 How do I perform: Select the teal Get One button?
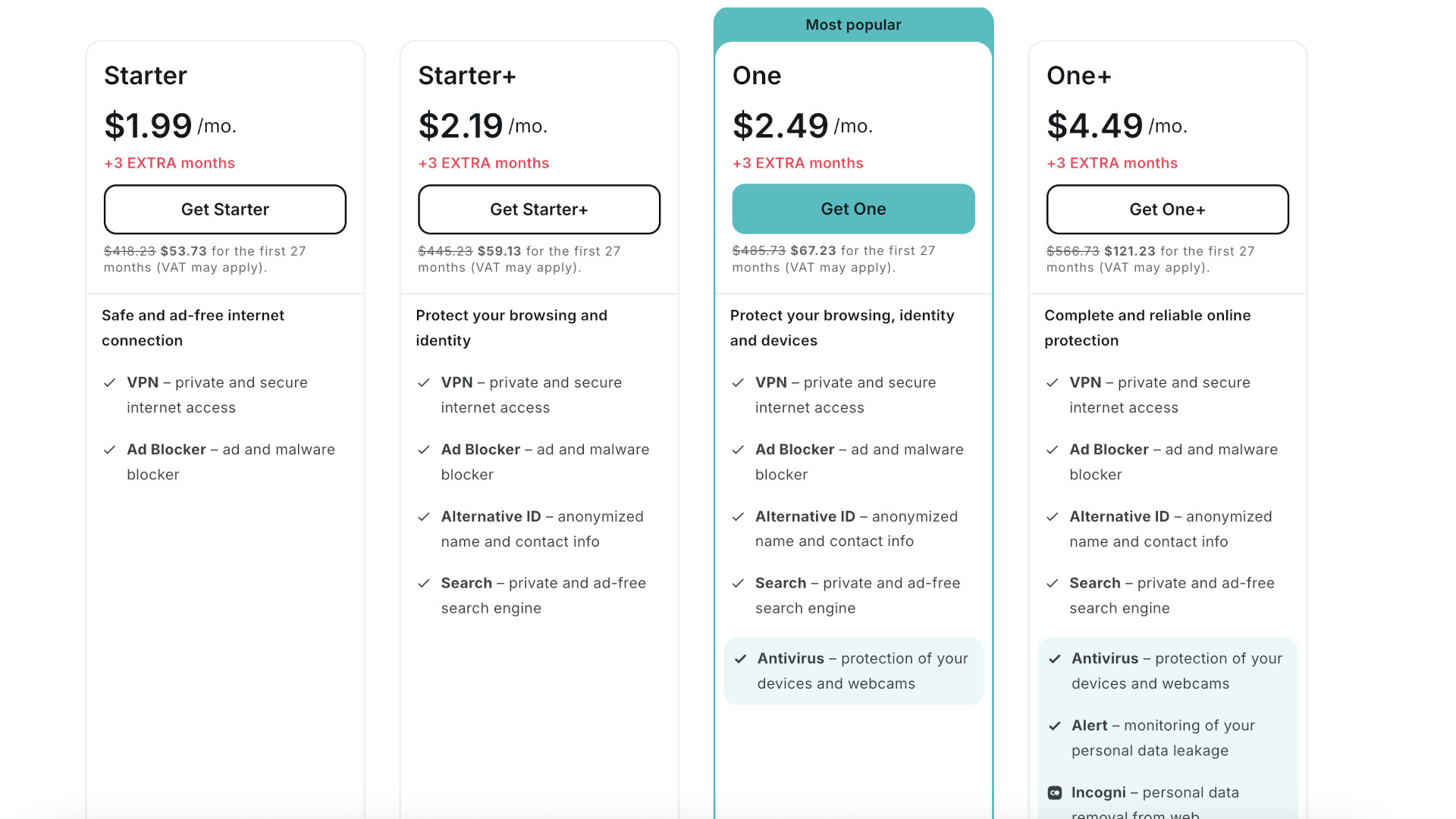[853, 209]
